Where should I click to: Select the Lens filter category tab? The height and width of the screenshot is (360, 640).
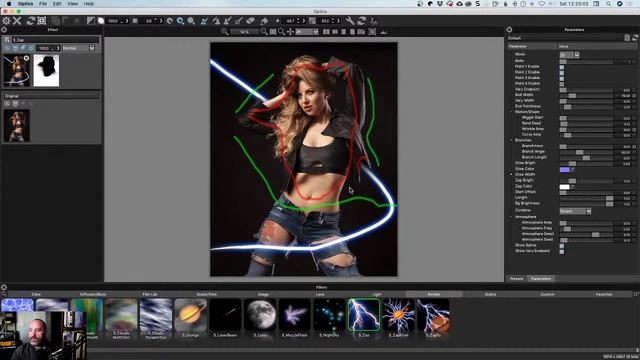(320, 294)
